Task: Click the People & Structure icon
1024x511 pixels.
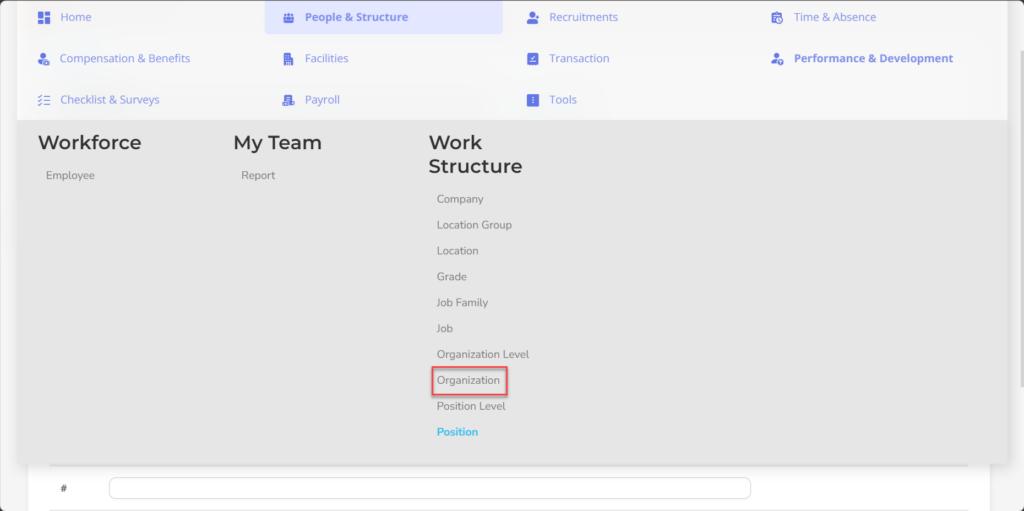Action: 289,18
